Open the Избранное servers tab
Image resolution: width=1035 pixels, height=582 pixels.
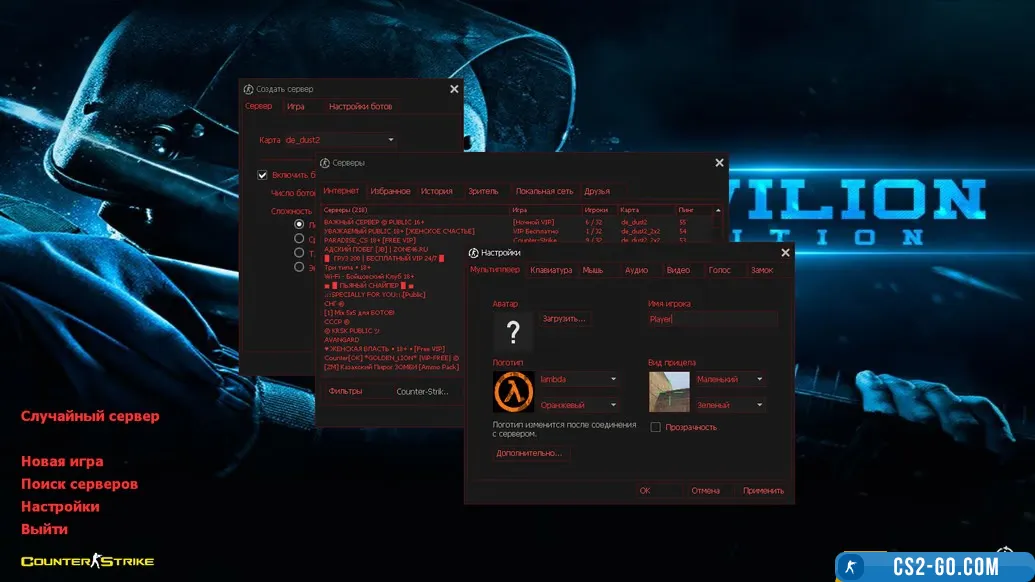pyautogui.click(x=390, y=191)
